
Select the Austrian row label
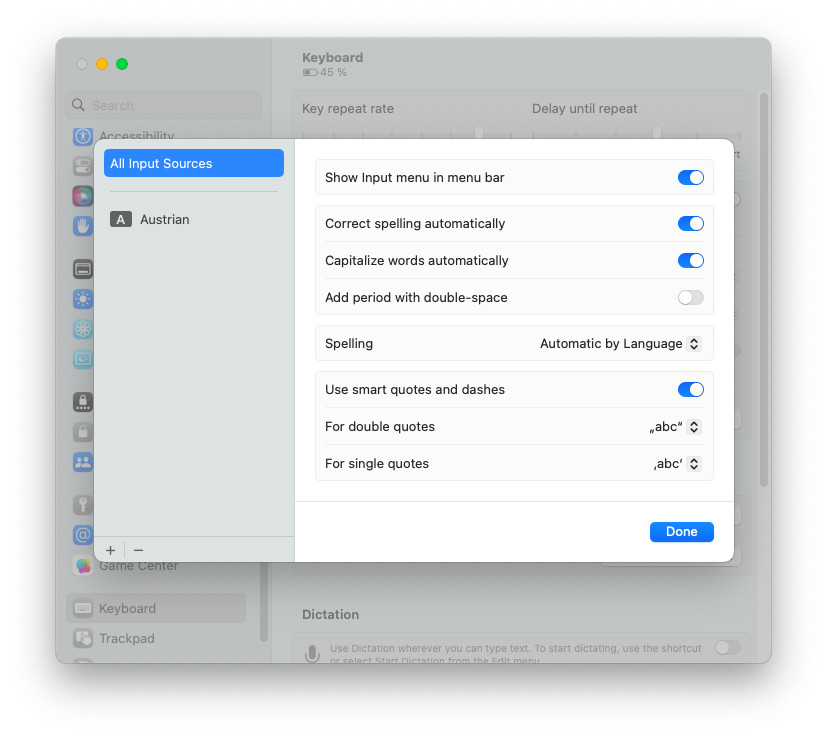(x=165, y=219)
